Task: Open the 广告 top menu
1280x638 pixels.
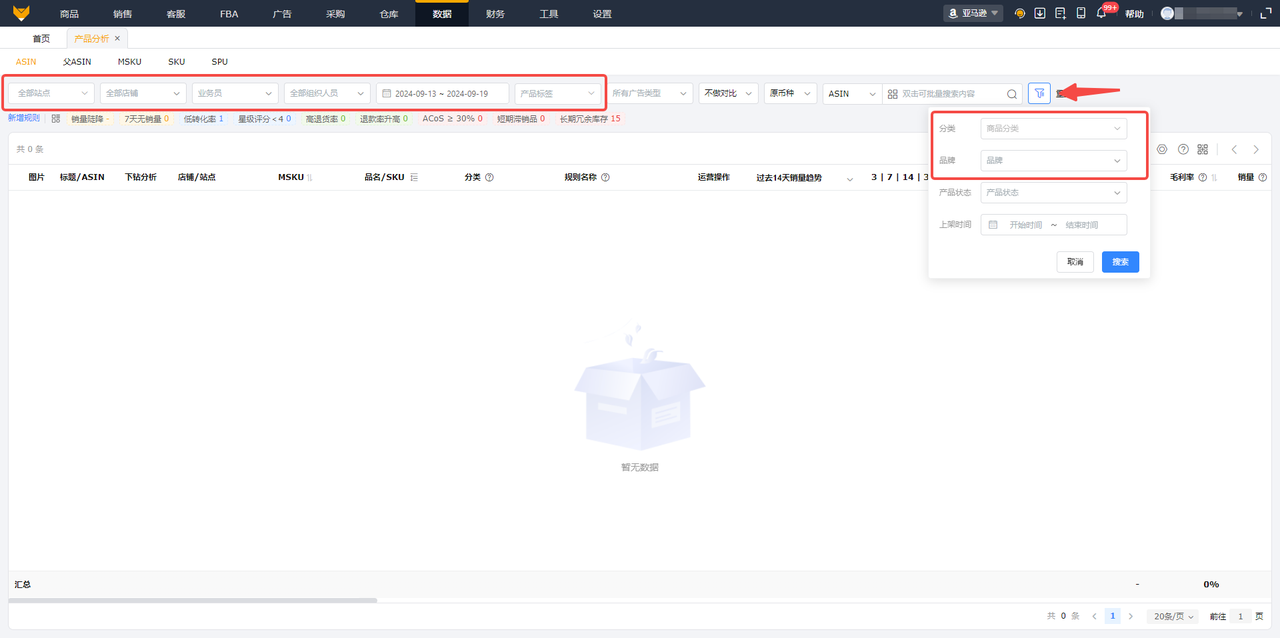Action: pos(282,14)
